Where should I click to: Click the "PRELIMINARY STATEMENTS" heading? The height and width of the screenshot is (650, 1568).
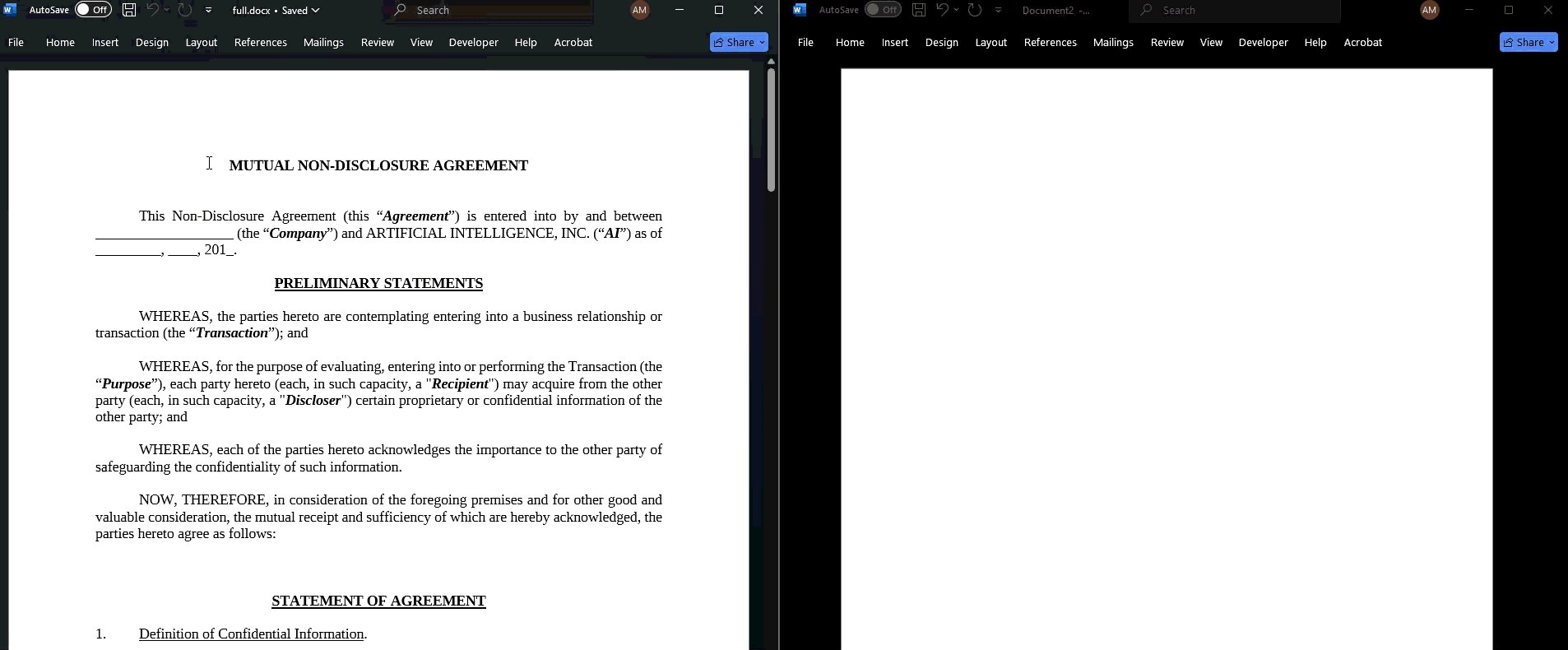(378, 283)
